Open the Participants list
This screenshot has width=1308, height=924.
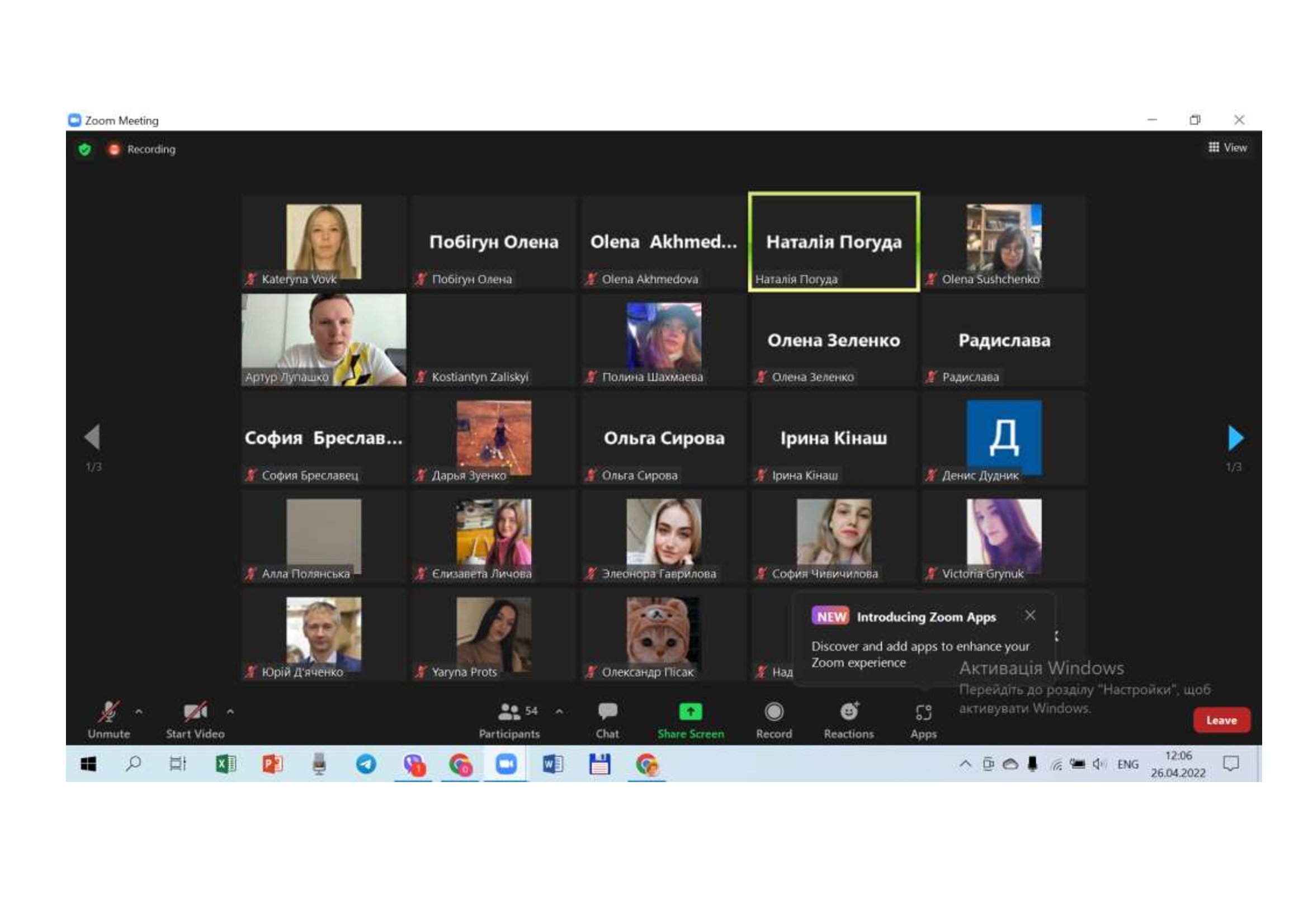[509, 713]
